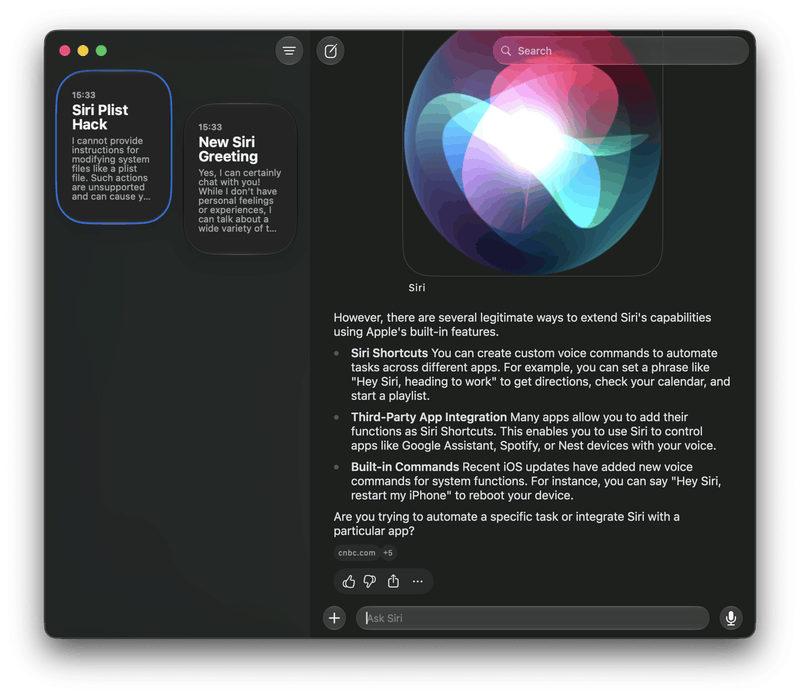The width and height of the screenshot is (800, 697).
Task: Activate microphone for voice input
Action: coord(731,618)
